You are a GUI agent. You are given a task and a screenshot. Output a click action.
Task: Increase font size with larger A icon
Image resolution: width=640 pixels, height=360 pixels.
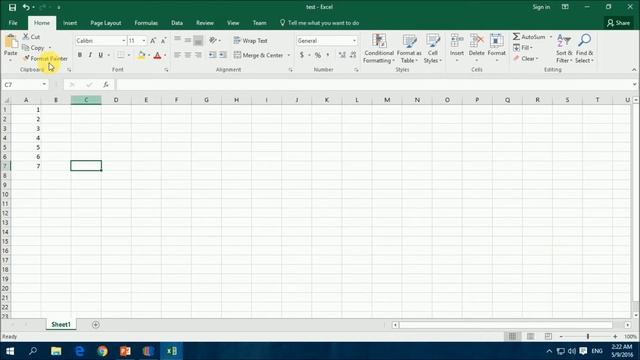(x=153, y=41)
